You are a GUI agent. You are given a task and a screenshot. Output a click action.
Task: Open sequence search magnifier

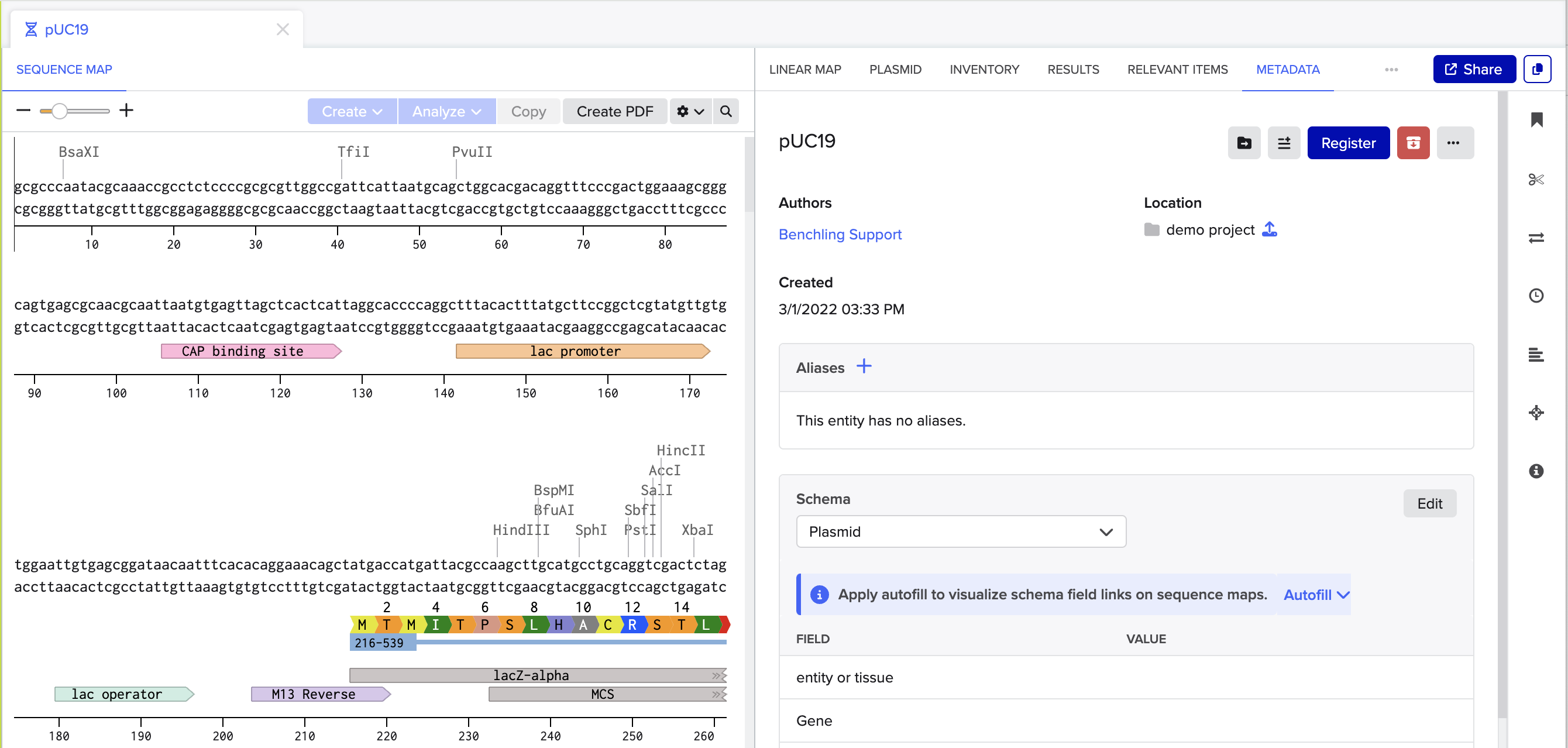click(725, 111)
